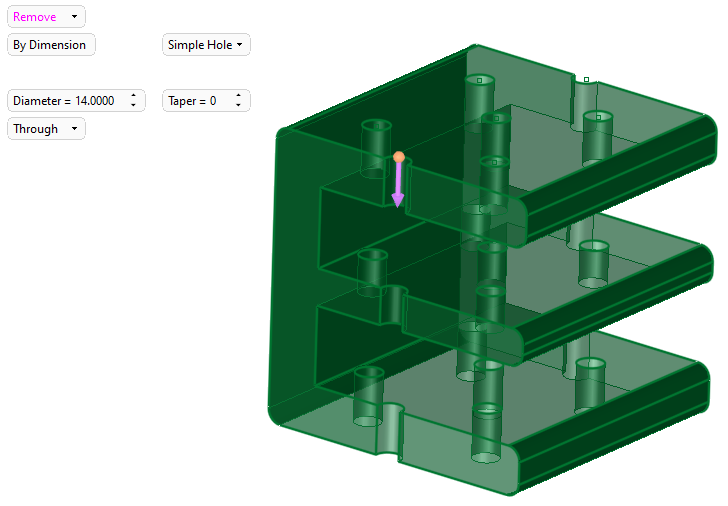
Task: Click the square marker on the top-center hole
Action: tap(479, 80)
